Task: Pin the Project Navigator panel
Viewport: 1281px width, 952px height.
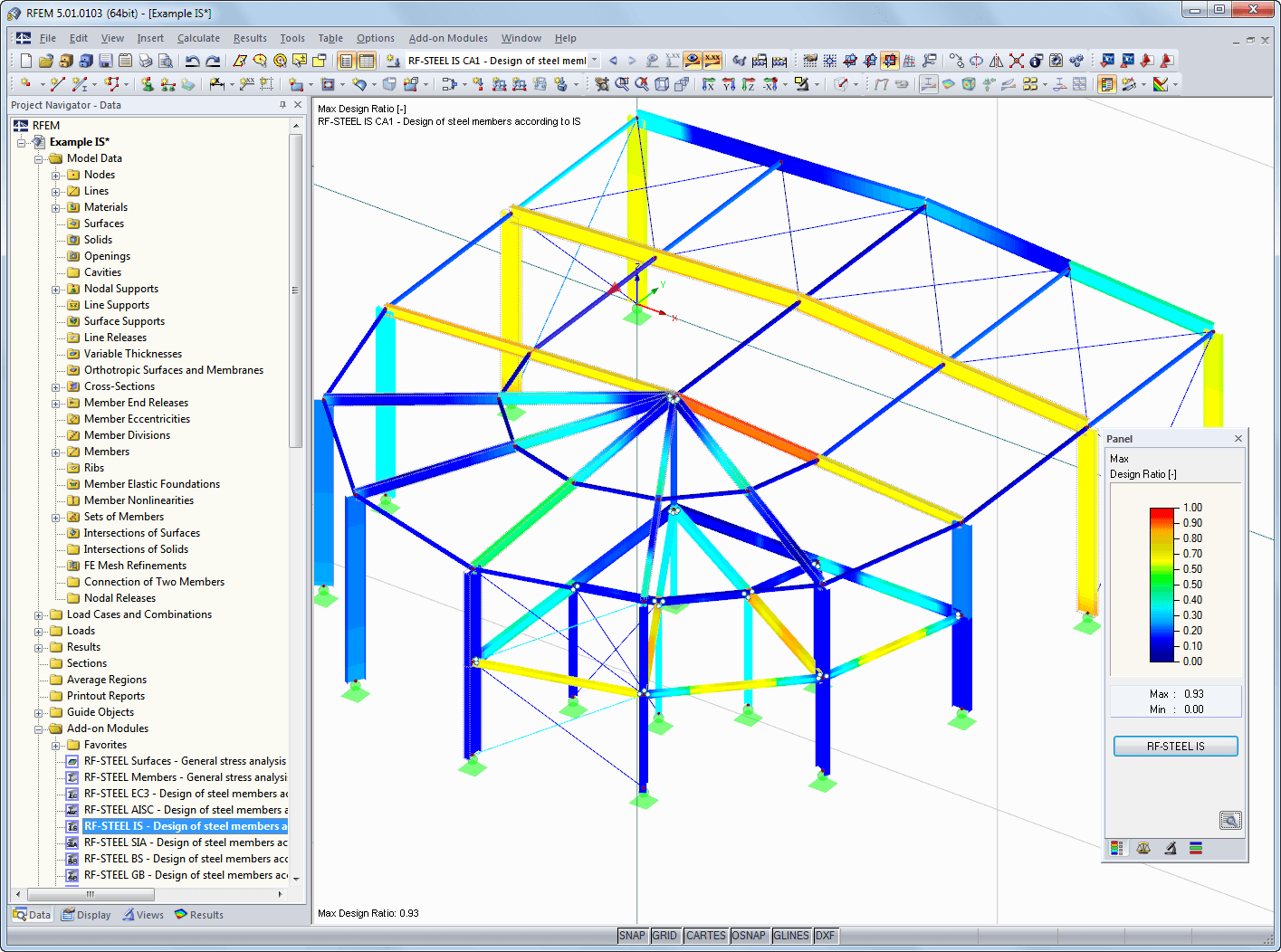Action: coord(282,105)
